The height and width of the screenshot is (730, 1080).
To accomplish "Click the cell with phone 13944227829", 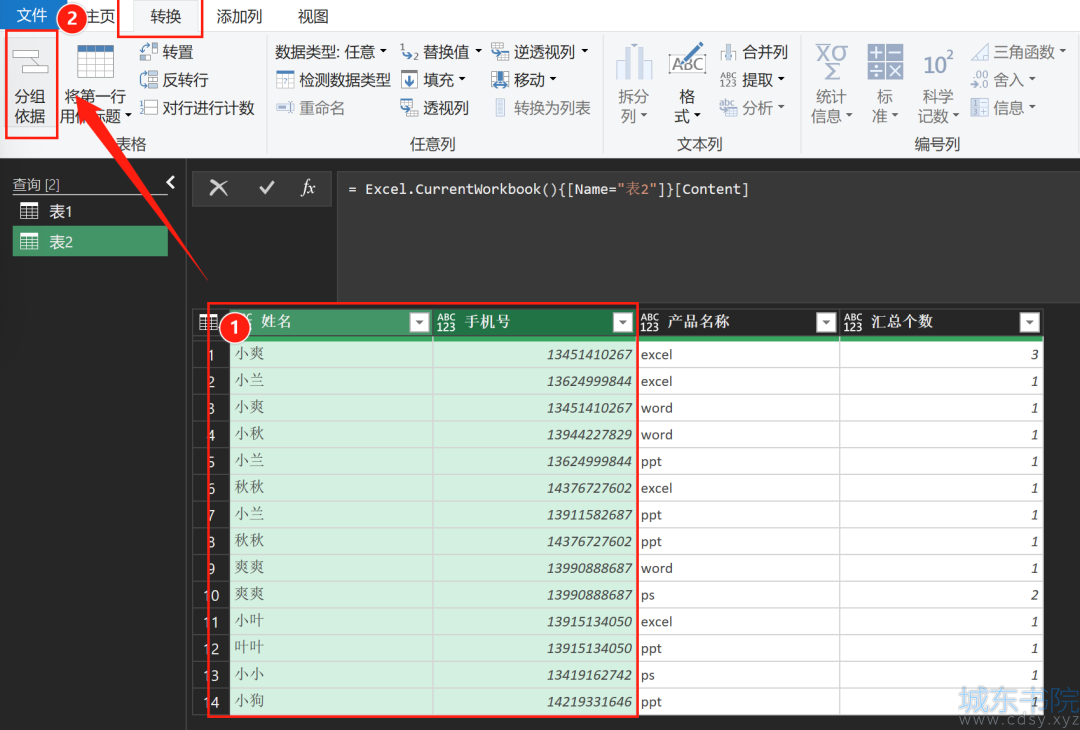I will [x=534, y=435].
